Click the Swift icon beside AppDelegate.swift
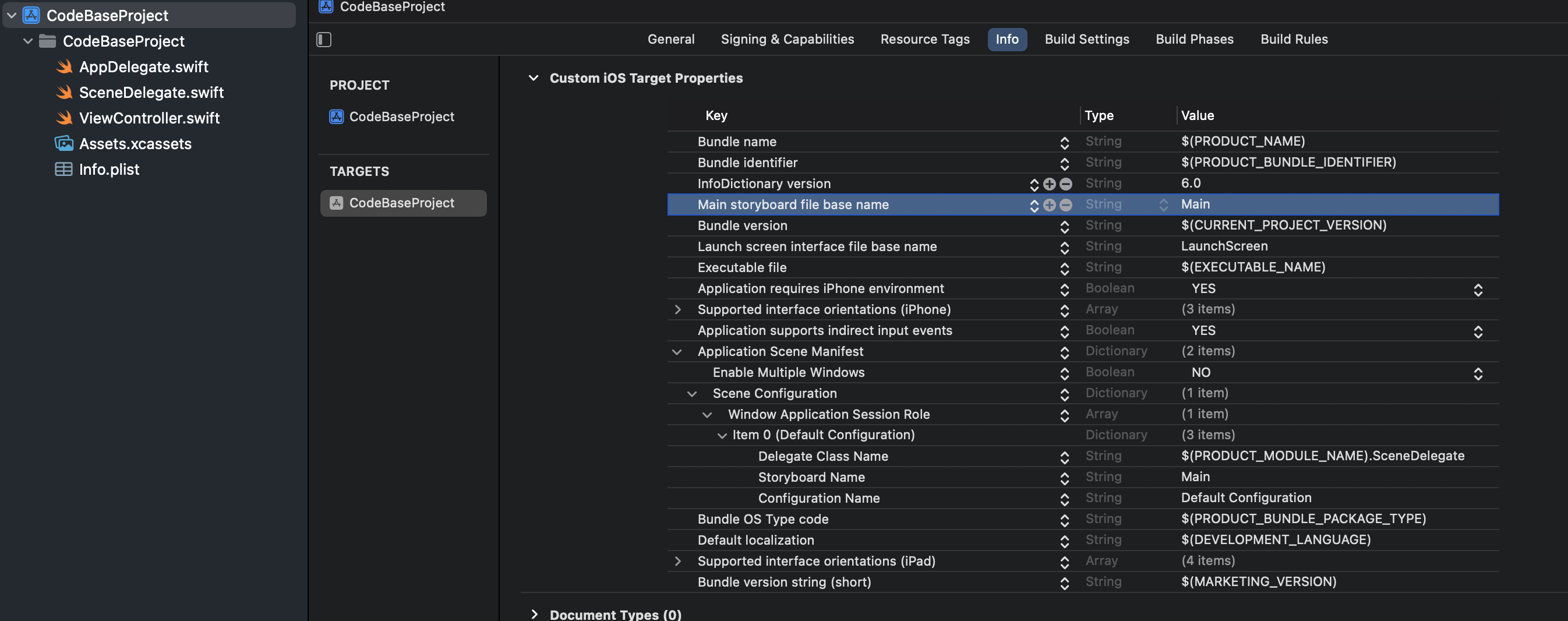The width and height of the screenshot is (1568, 621). click(x=64, y=66)
